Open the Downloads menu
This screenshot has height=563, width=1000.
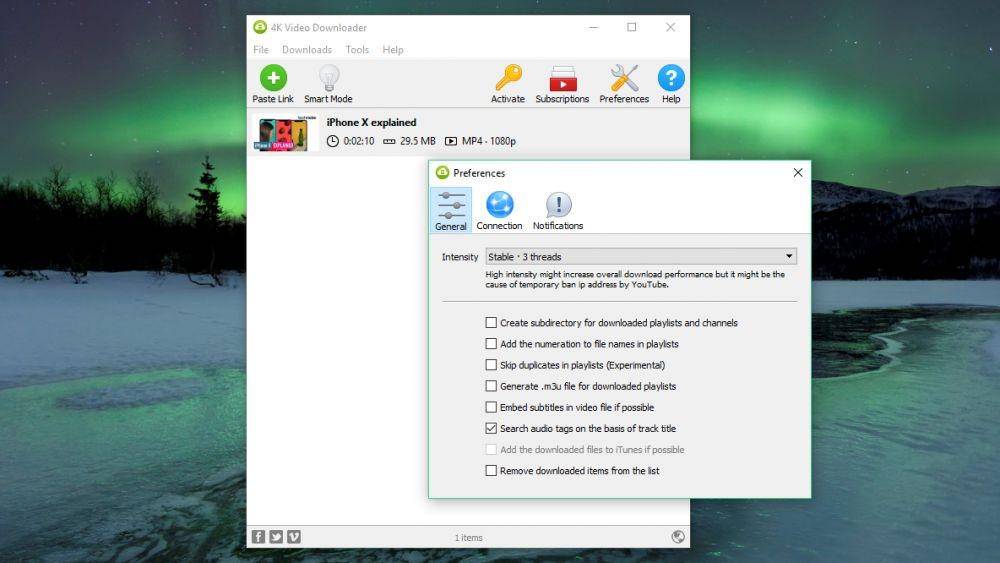tap(307, 50)
